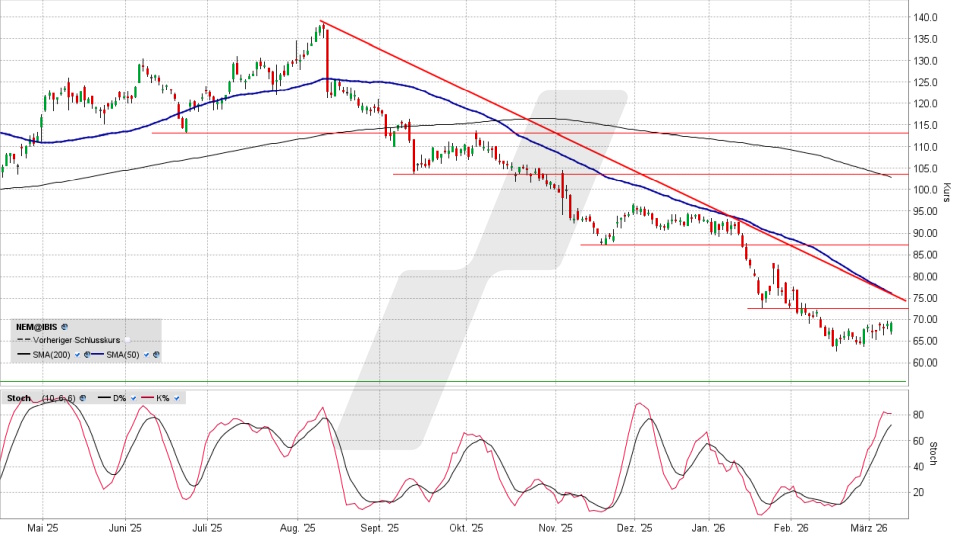Open settings icon next to NEM@IBIS
960x540 pixels.
pos(65,326)
